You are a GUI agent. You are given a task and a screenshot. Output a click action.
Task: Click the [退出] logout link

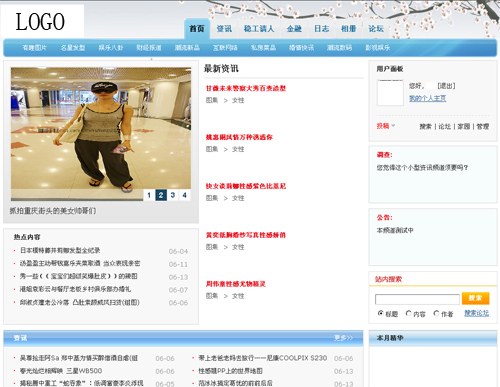[x=446, y=86]
